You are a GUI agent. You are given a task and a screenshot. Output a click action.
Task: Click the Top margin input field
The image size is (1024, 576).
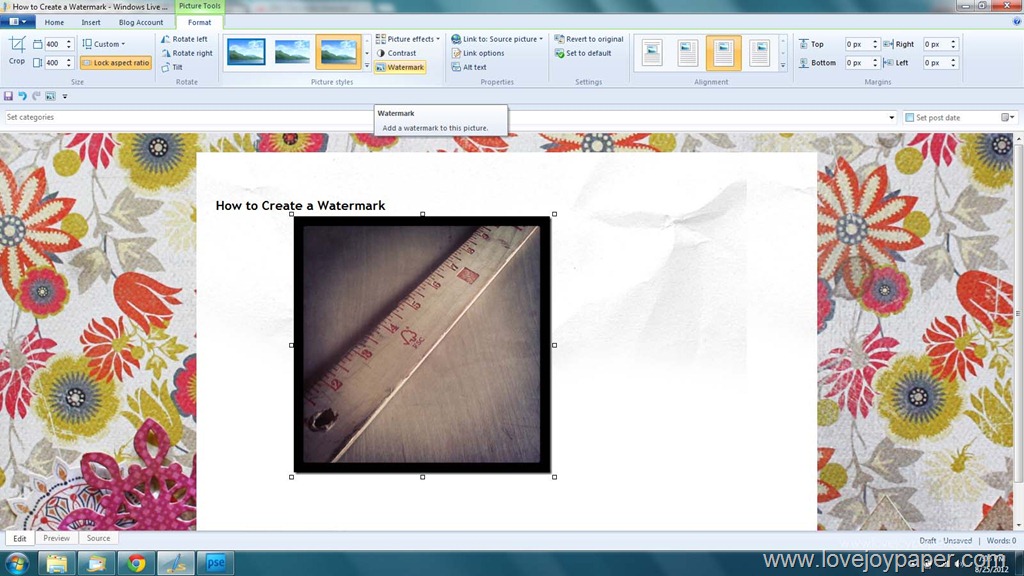[857, 44]
